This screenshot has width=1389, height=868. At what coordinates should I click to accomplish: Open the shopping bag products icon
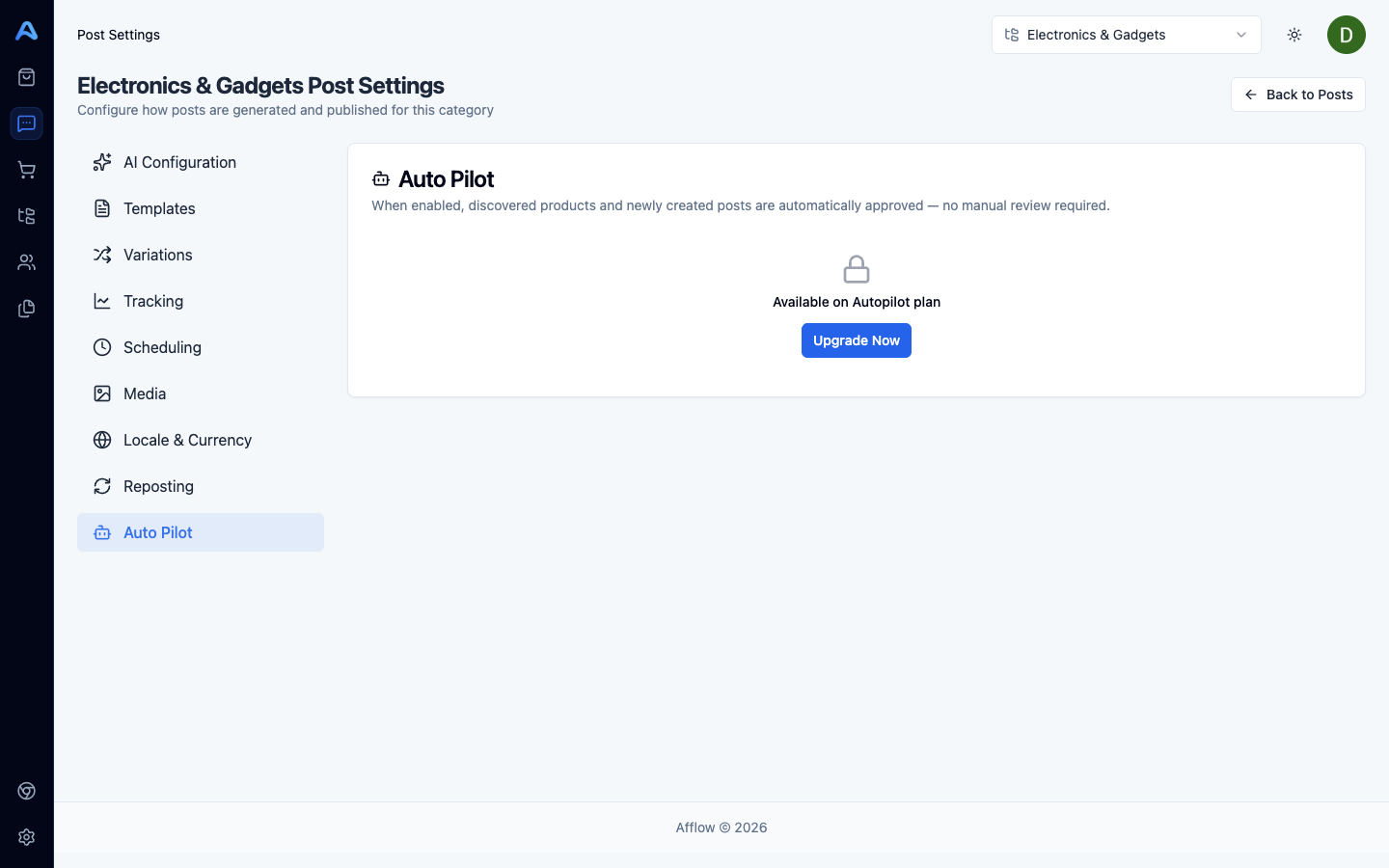click(27, 77)
